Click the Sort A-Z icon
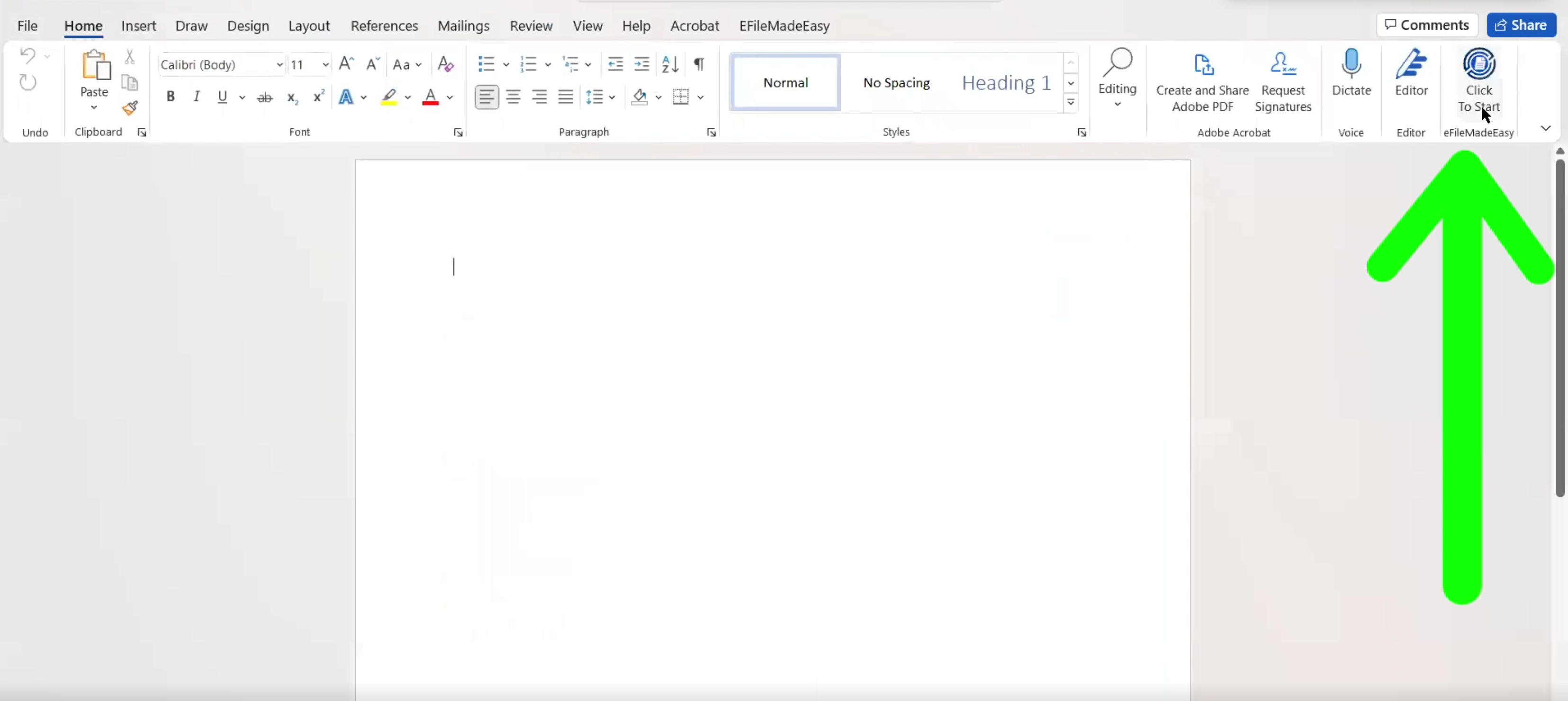 coord(669,64)
